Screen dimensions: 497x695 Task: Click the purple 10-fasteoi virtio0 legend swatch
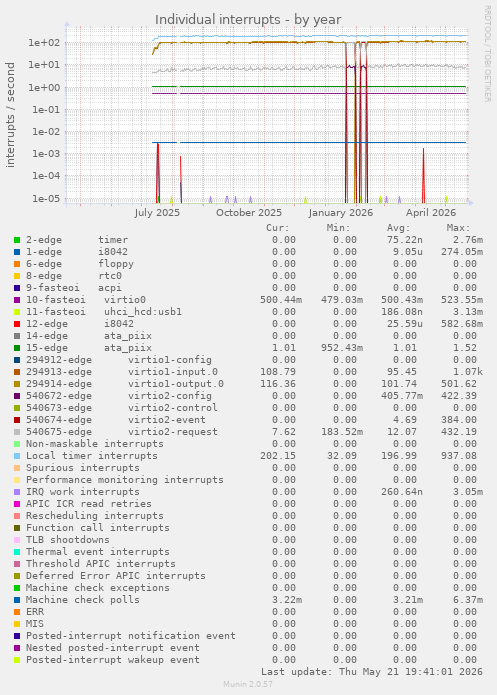17,300
